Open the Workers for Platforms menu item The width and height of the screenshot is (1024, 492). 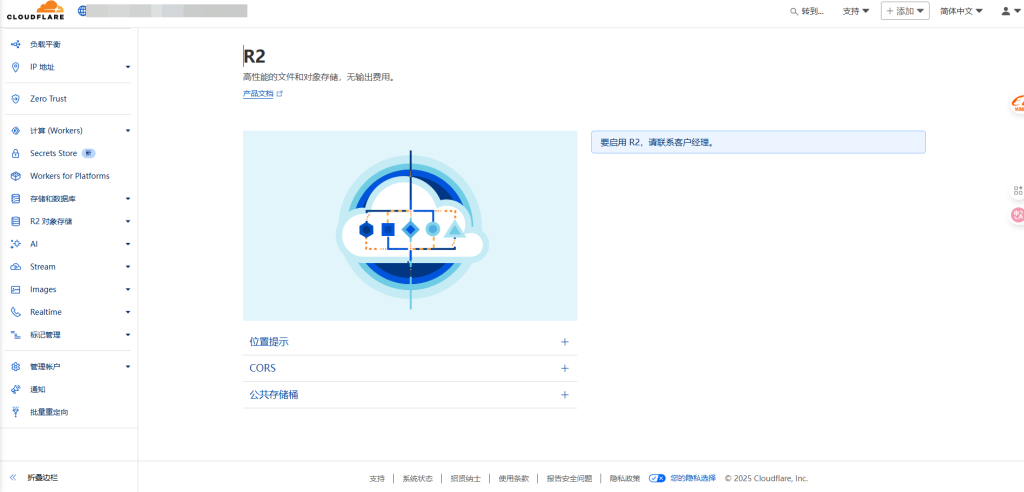69,176
